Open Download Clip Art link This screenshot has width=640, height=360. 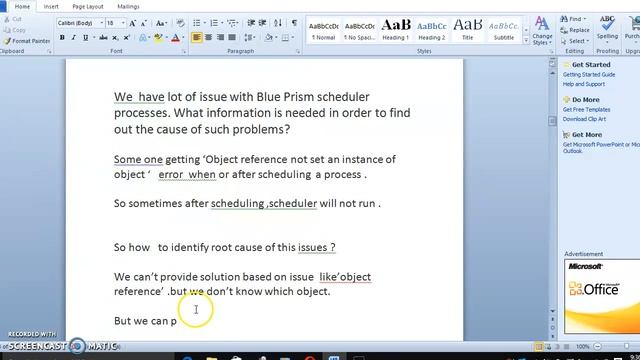[584, 119]
